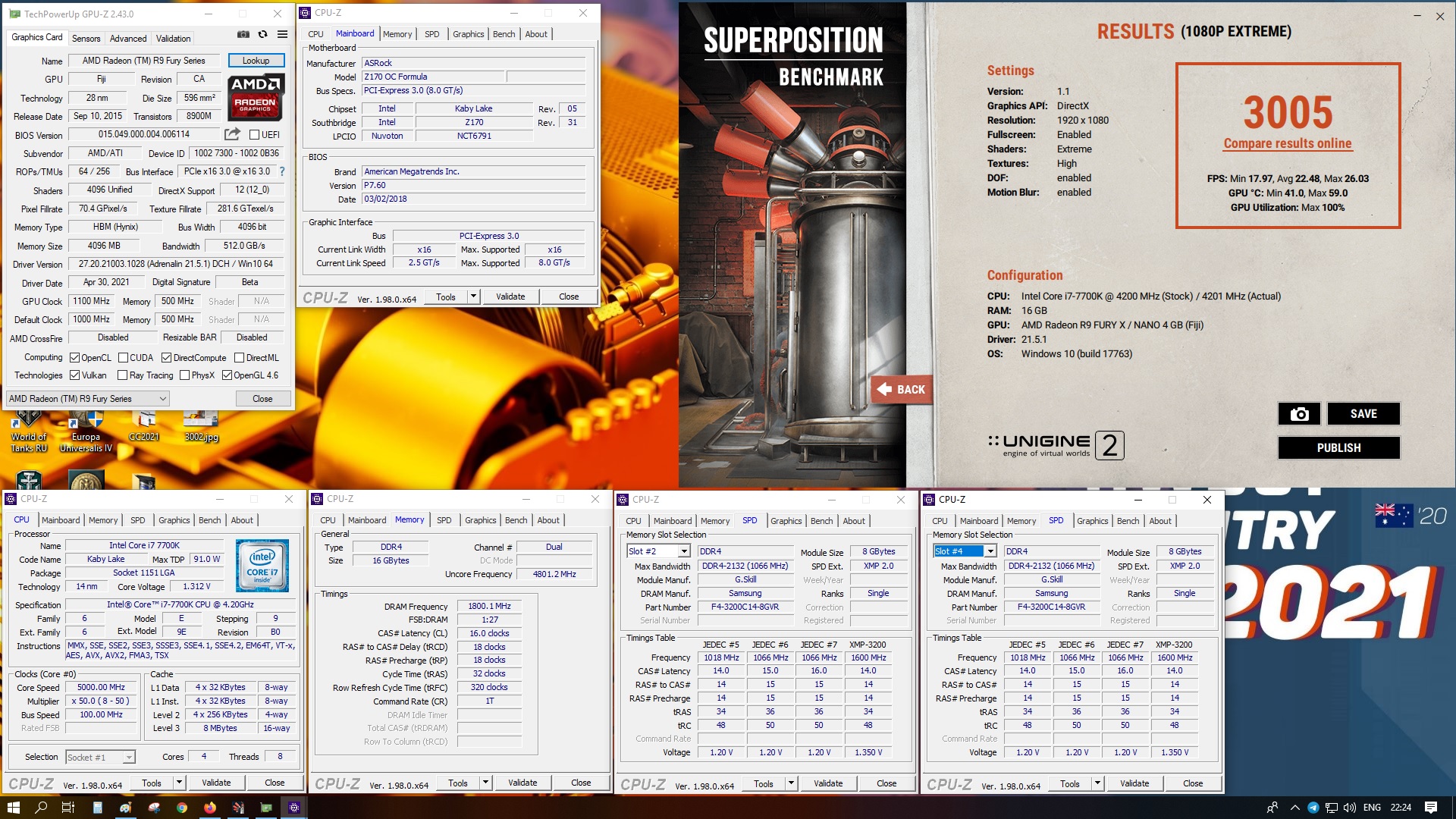This screenshot has width=1456, height=819.
Task: Toggle the OpenCL checkbox
Action: point(74,358)
